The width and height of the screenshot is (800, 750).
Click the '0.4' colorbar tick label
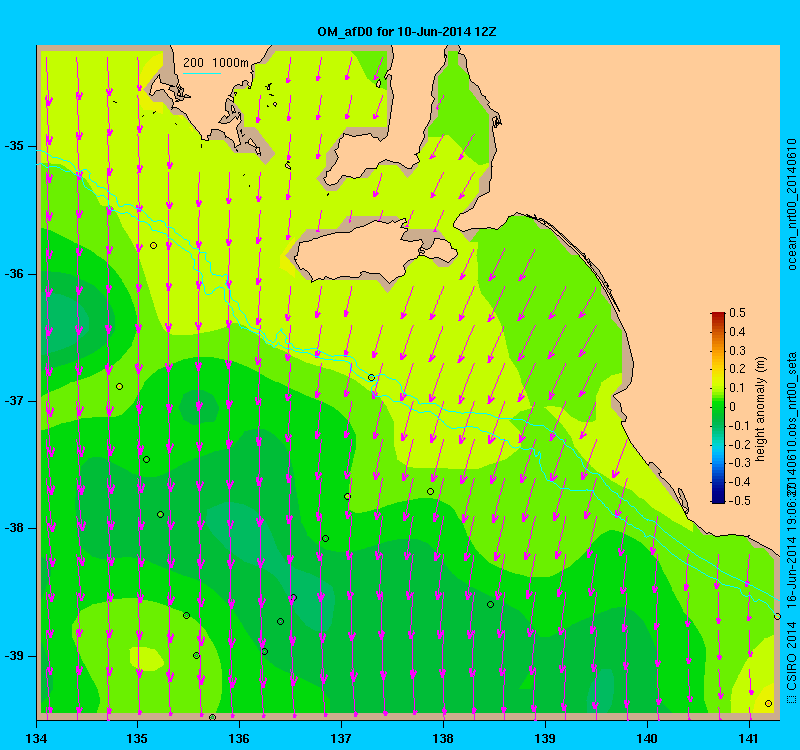tap(737, 332)
